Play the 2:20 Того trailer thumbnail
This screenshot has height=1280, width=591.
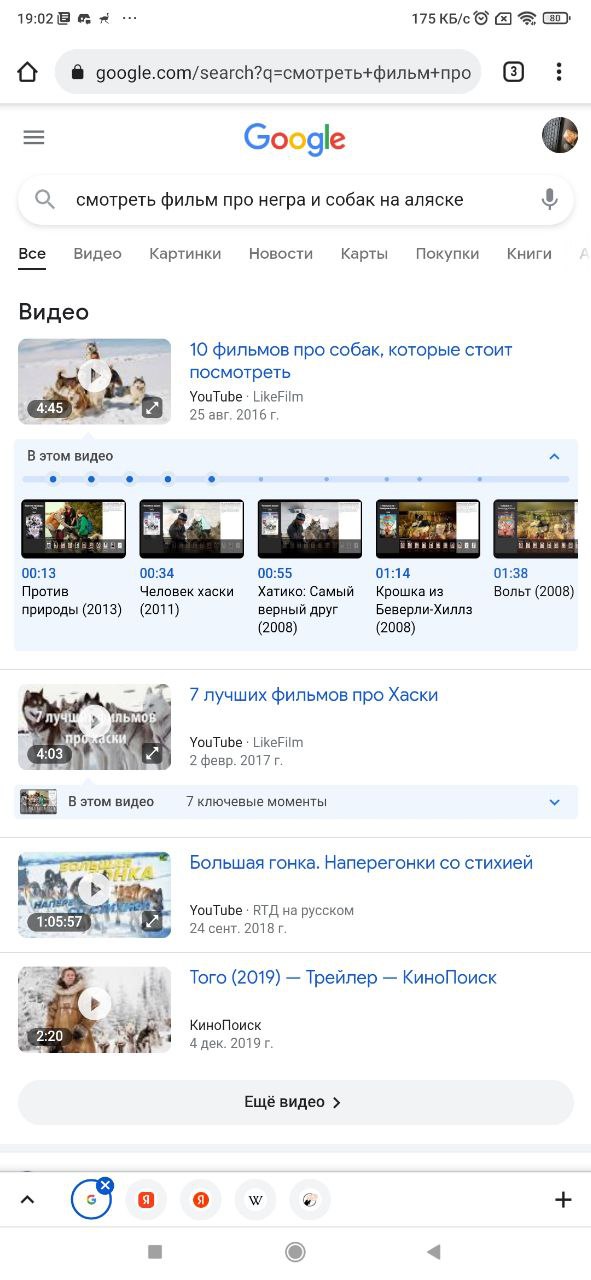(x=94, y=1009)
